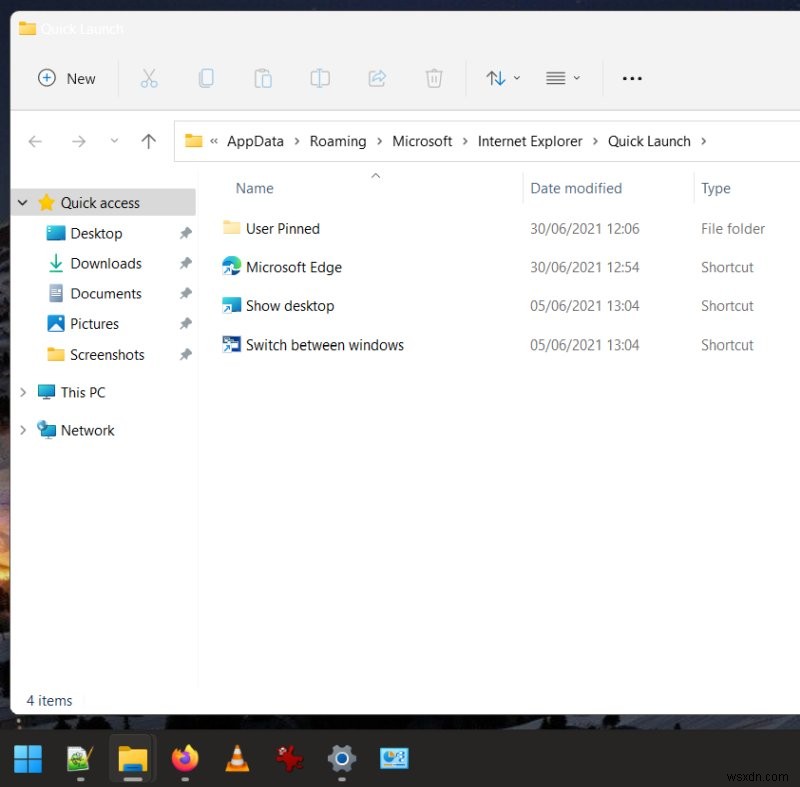The width and height of the screenshot is (800, 787).
Task: Collapse the Quick access section
Action: [22, 202]
